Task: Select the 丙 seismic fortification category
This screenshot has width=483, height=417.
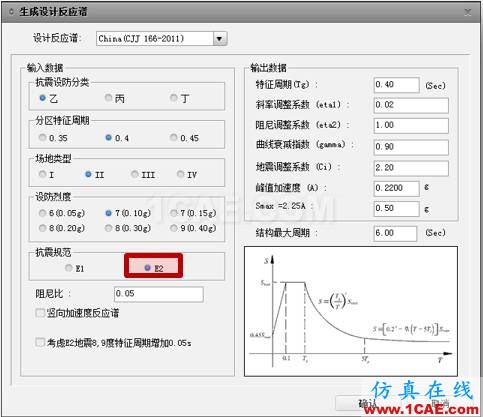Action: click(108, 98)
